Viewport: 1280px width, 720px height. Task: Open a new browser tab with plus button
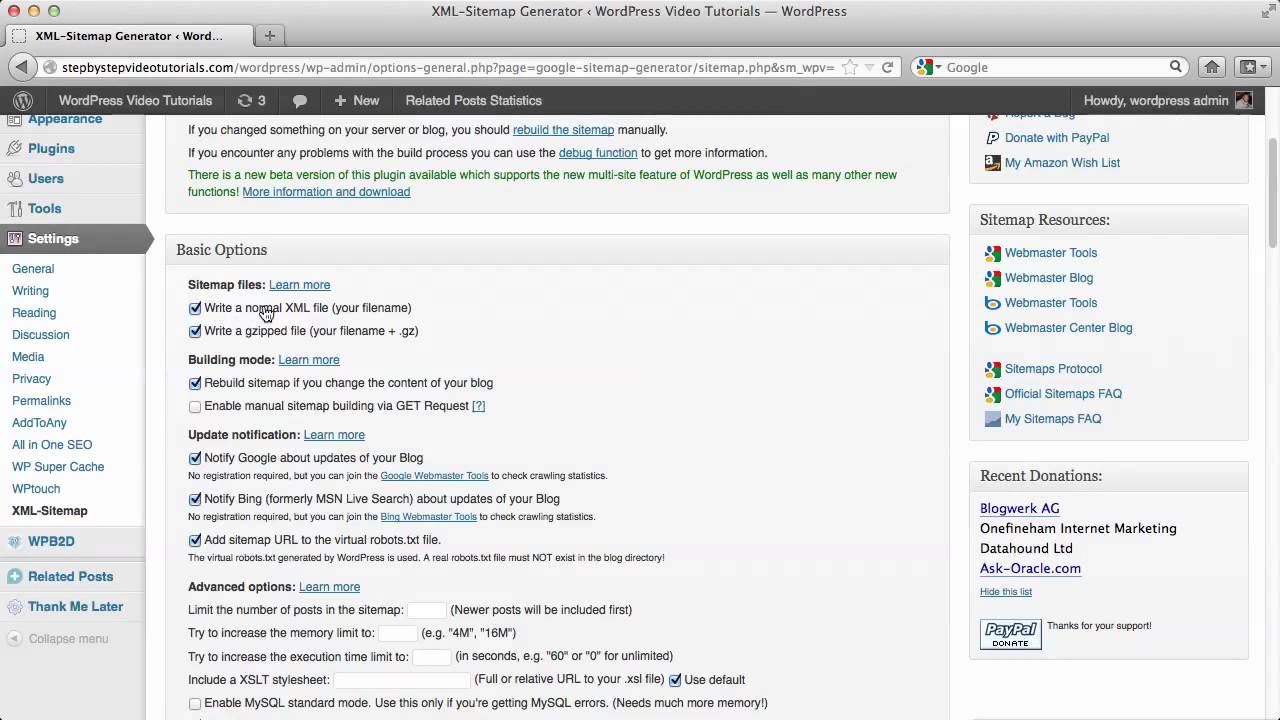(x=269, y=35)
